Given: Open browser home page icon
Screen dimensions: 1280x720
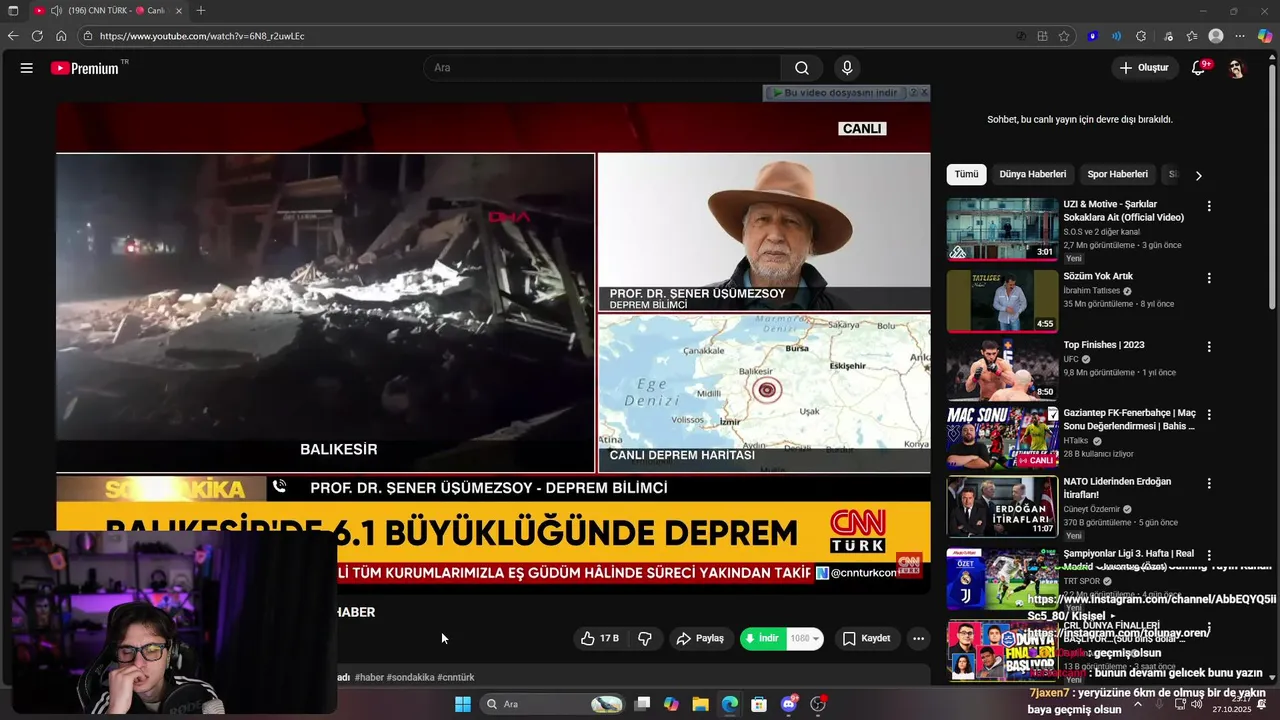Looking at the screenshot, I should pyautogui.click(x=61, y=36).
